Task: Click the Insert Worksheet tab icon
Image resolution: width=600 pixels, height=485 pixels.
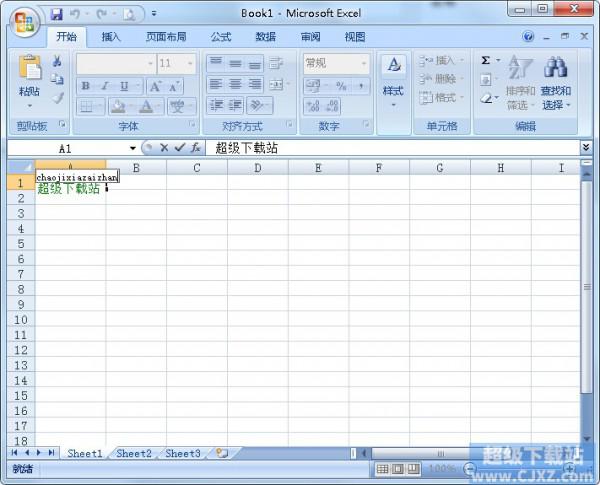Action: tap(221, 453)
